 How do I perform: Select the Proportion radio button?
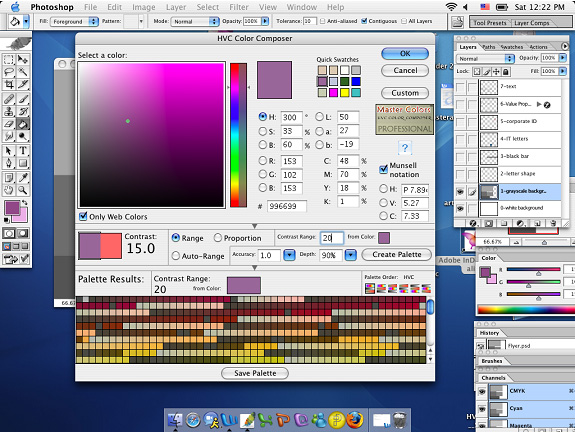pos(218,238)
